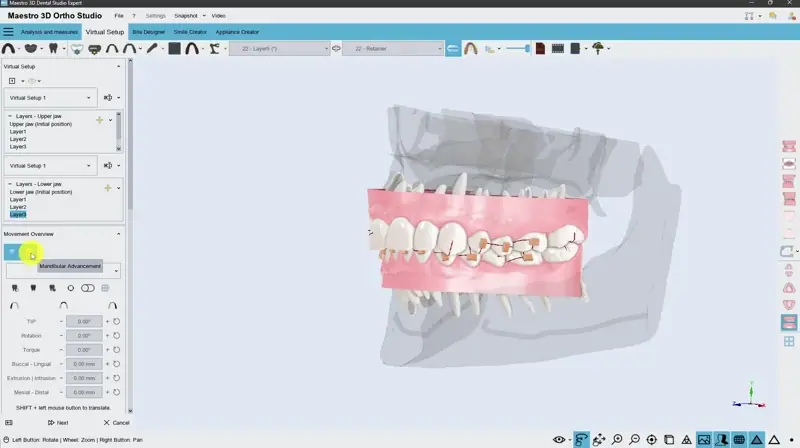The height and width of the screenshot is (448, 800).
Task: Select the single tooth tool icon
Action: click(53, 48)
